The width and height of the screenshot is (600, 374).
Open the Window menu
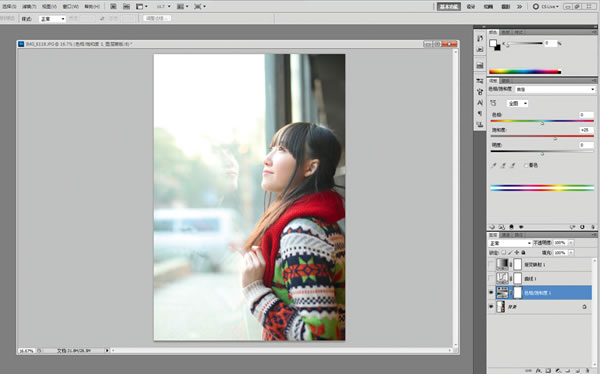coord(70,7)
